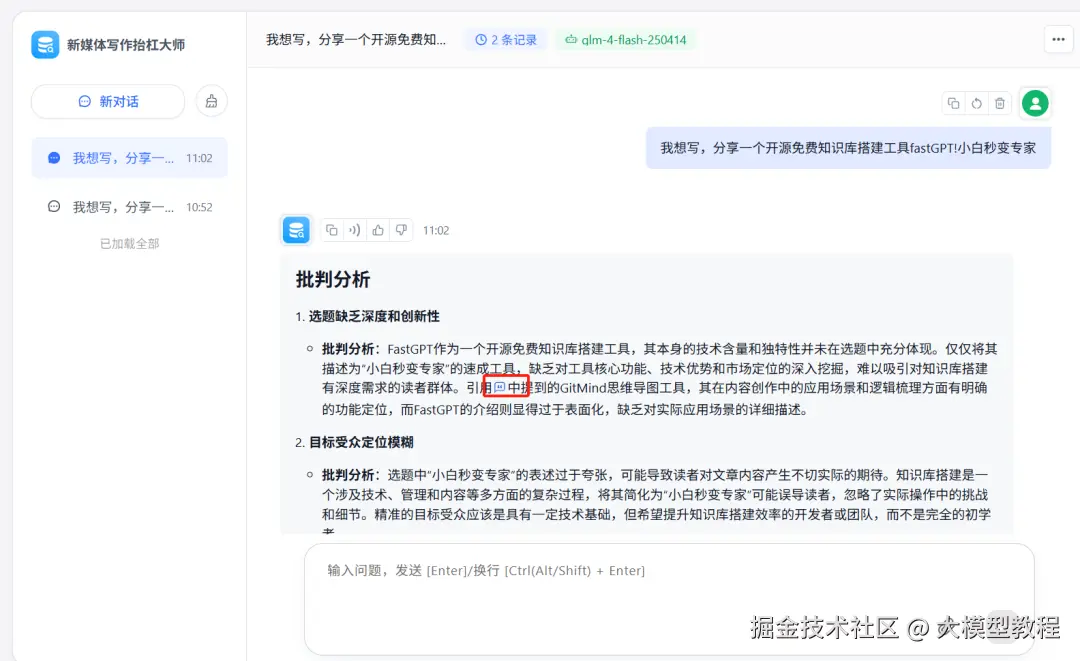The height and width of the screenshot is (661, 1080).
Task: Open the 10:52 conversation in sidebar
Action: pyautogui.click(x=129, y=207)
